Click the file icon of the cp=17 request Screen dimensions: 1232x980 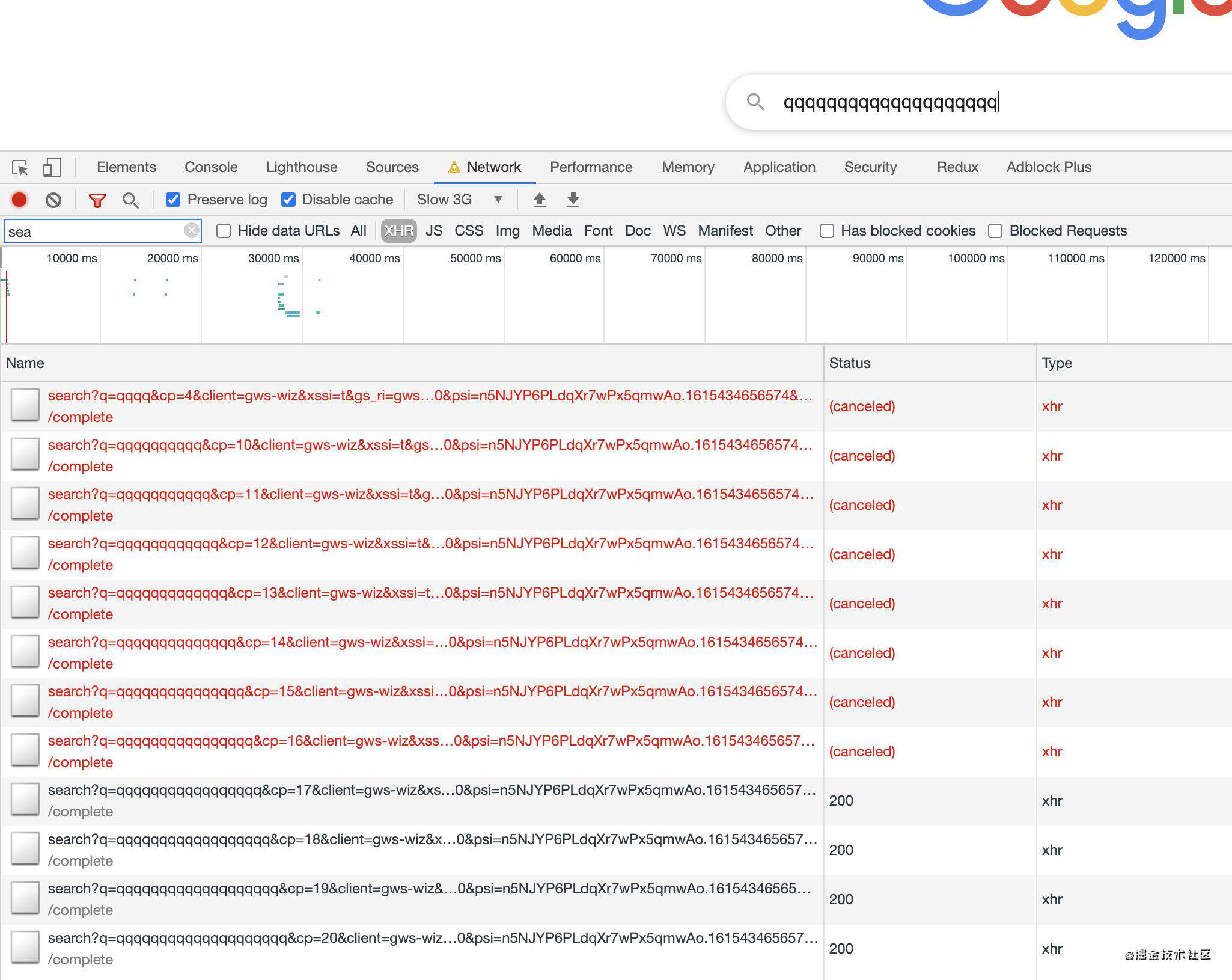(25, 800)
